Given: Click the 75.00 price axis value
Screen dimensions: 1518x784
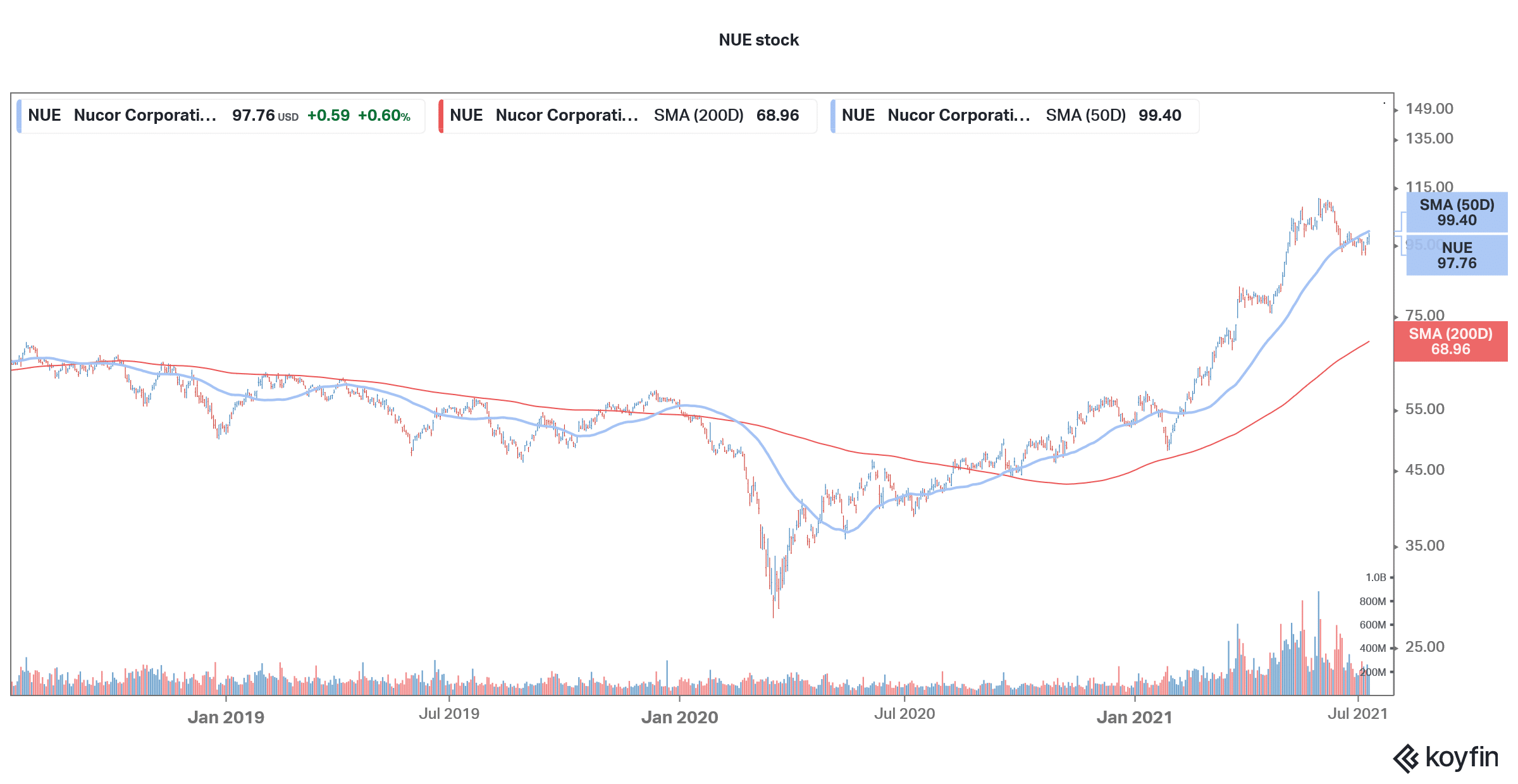Looking at the screenshot, I should (1425, 315).
